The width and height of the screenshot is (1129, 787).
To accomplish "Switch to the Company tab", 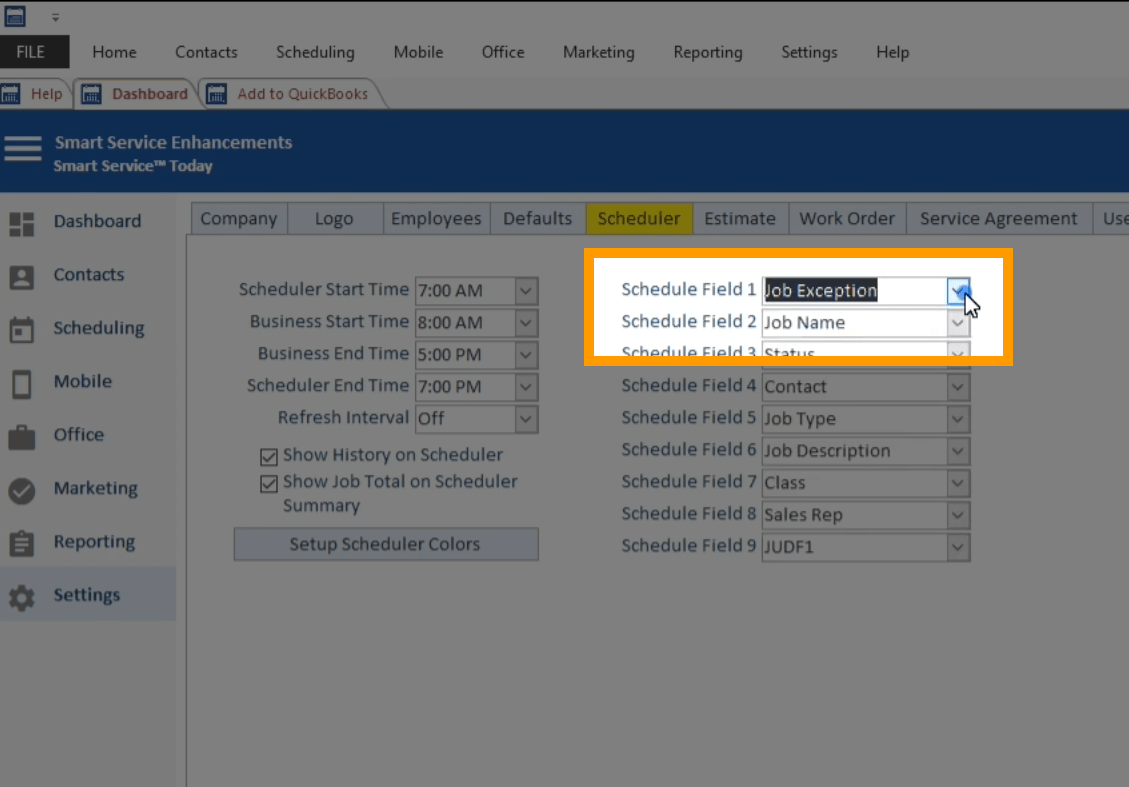I will coord(239,219).
